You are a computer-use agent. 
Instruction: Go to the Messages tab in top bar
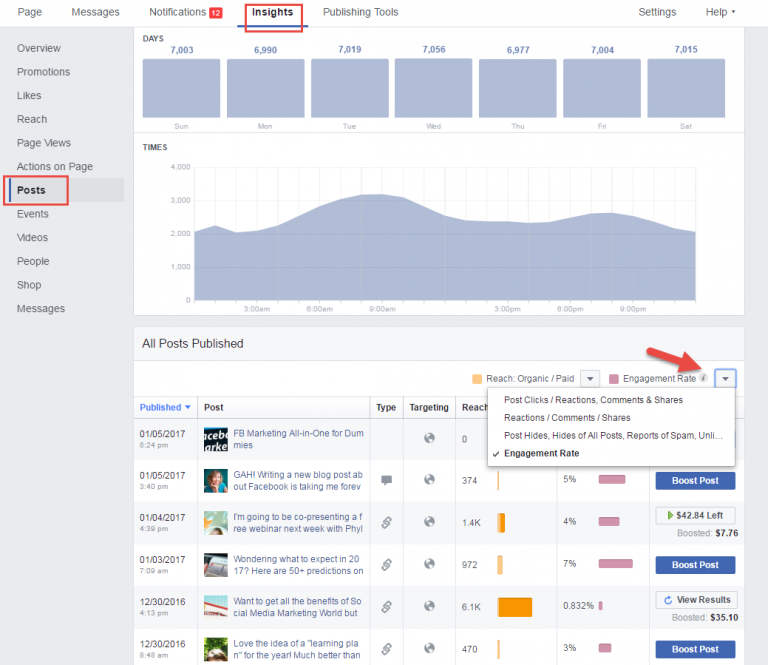click(x=96, y=12)
